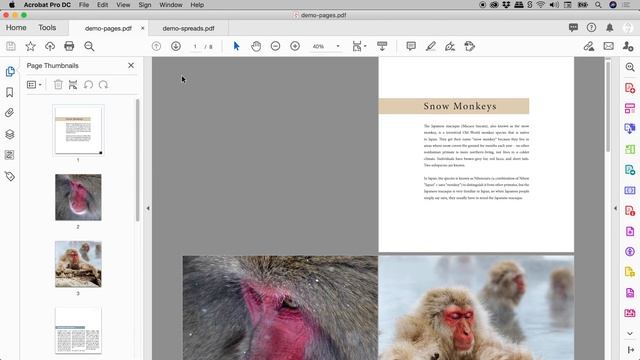
Task: Open the chat messages icon
Action: (x=573, y=27)
